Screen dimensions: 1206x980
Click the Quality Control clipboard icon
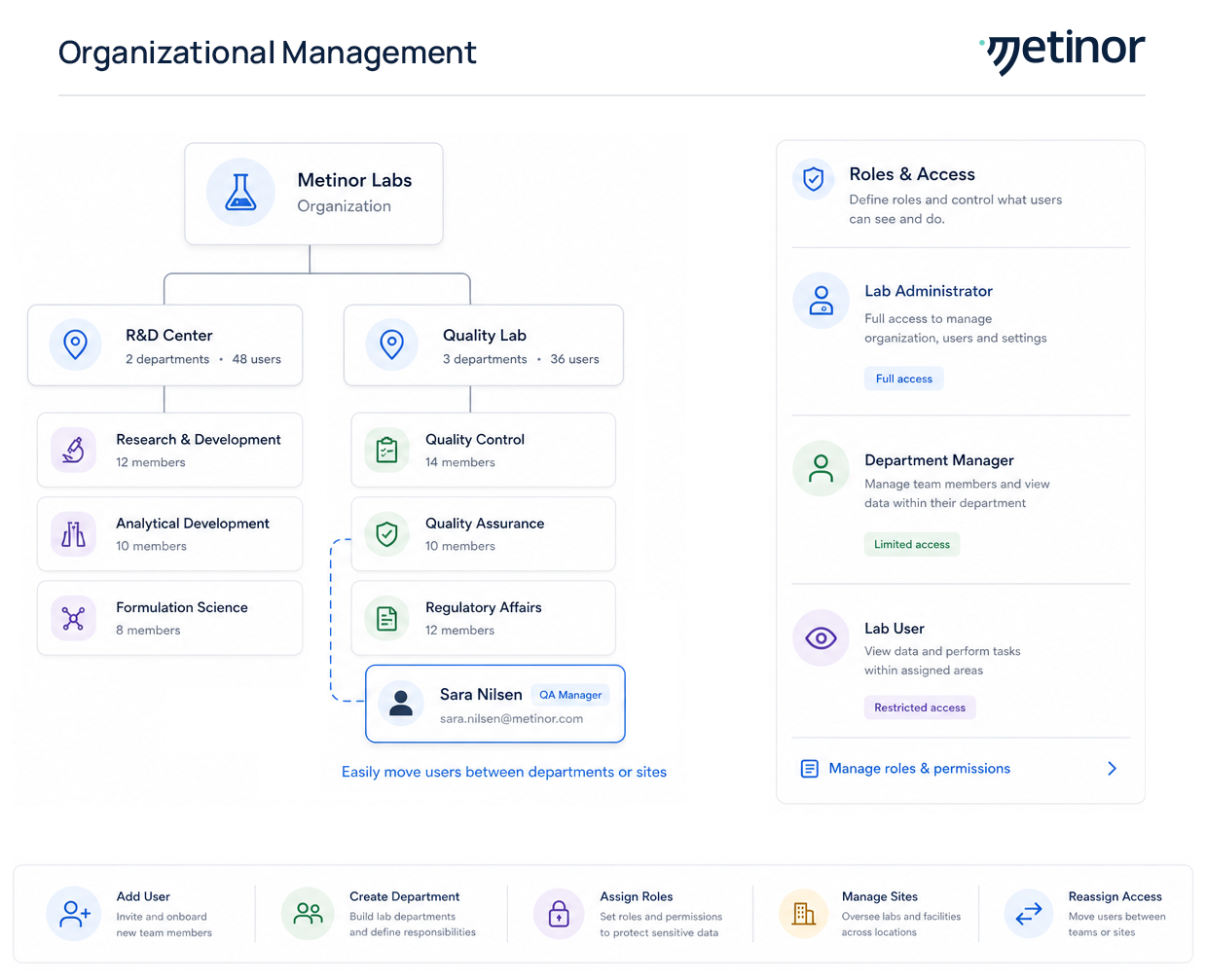(x=386, y=450)
